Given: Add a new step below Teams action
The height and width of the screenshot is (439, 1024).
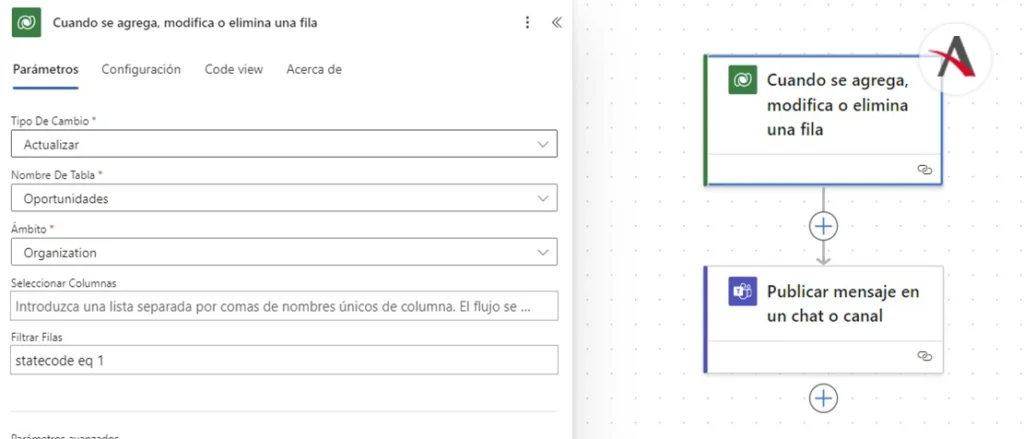Looking at the screenshot, I should click(x=823, y=398).
